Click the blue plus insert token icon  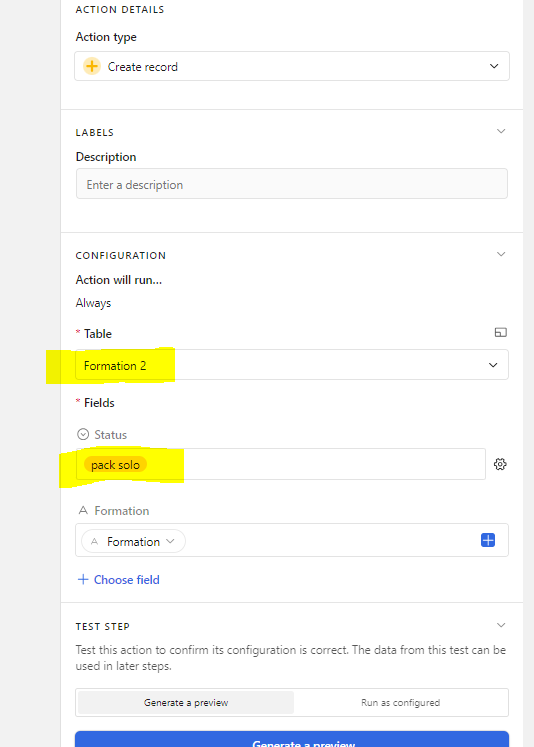(x=488, y=540)
